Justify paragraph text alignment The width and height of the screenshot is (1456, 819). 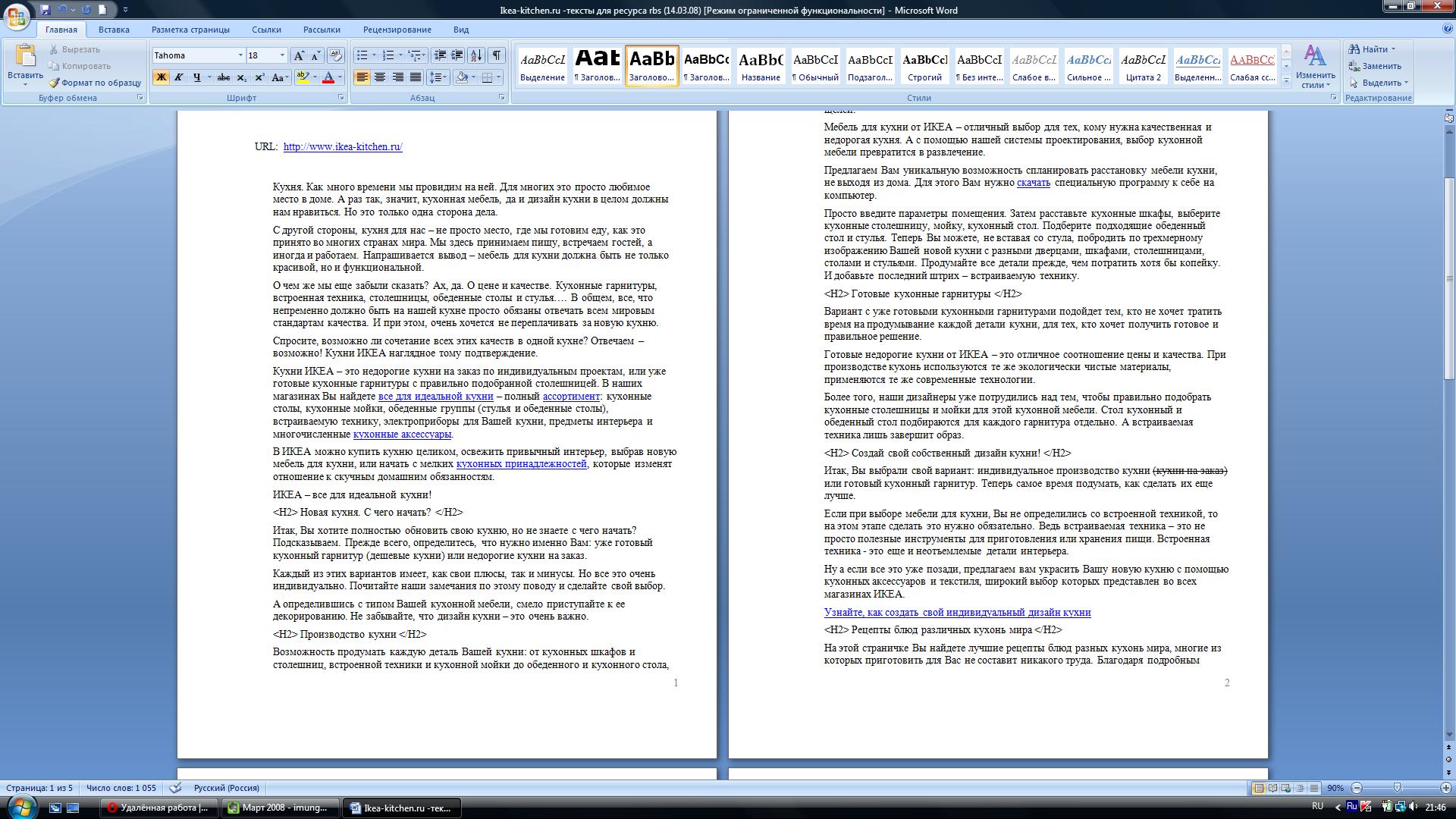click(x=416, y=77)
